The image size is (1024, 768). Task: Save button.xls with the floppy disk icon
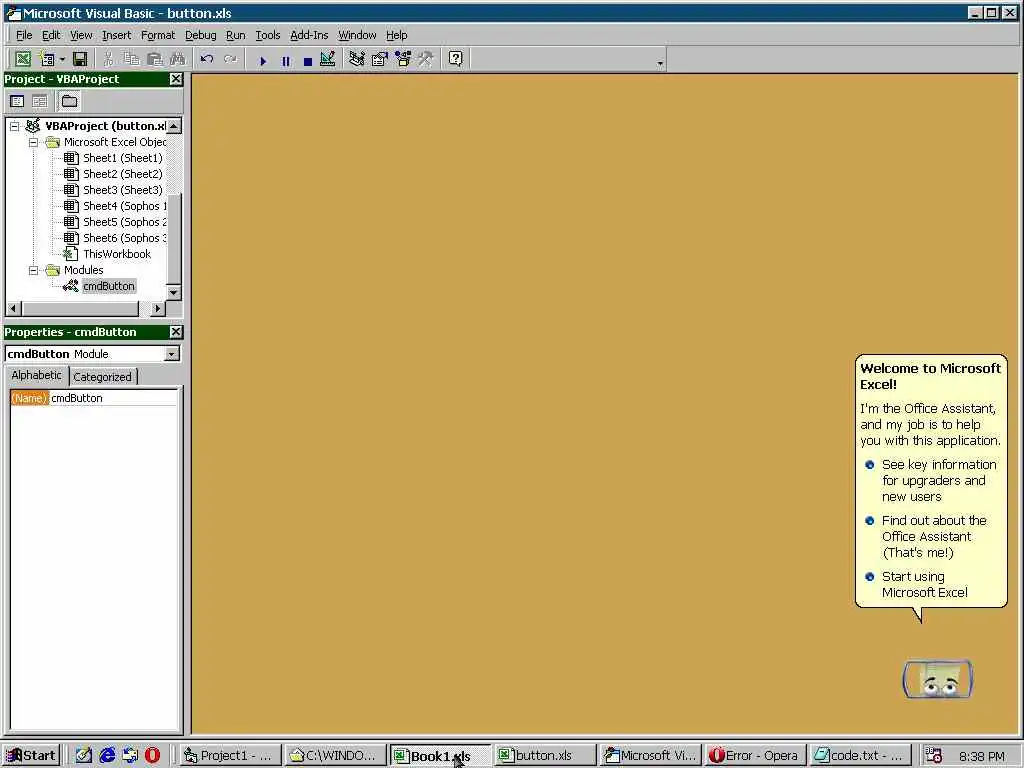pos(80,59)
